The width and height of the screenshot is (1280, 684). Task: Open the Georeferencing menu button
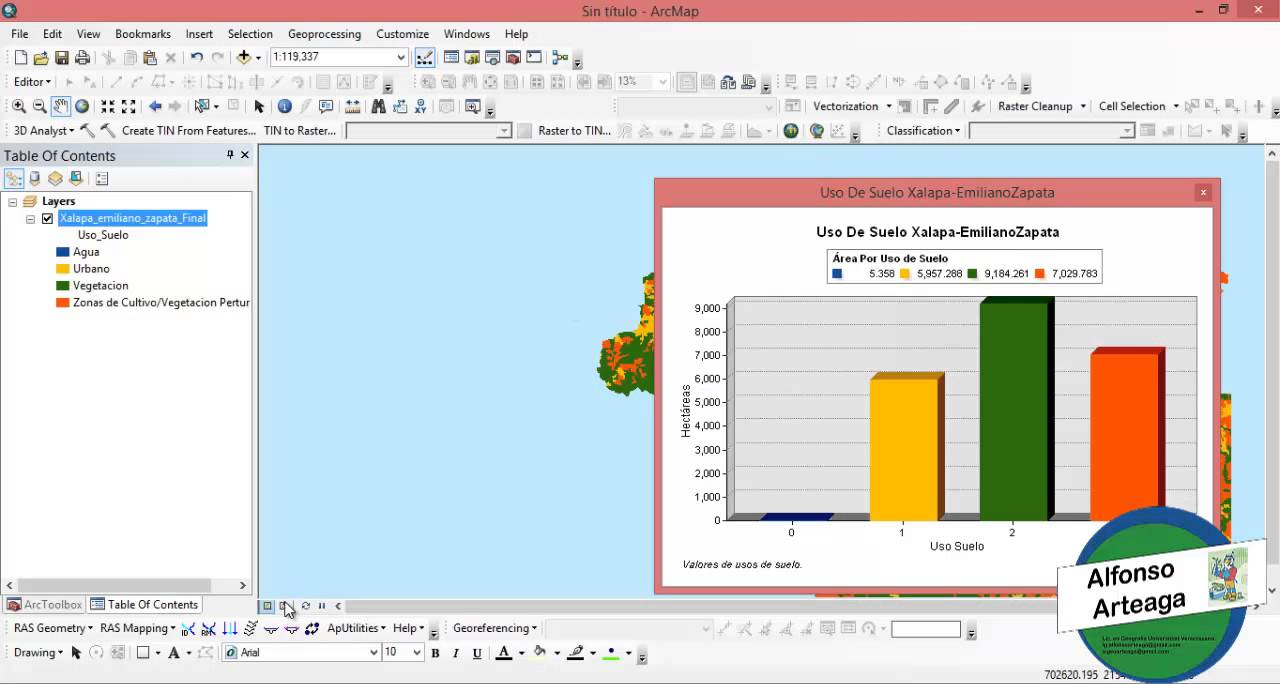click(495, 628)
